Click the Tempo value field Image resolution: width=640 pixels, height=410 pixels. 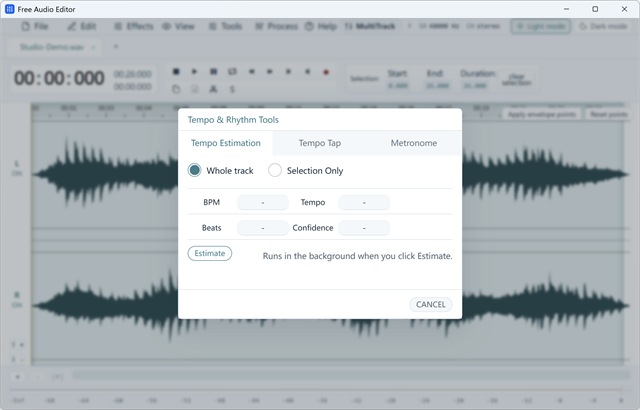[364, 202]
